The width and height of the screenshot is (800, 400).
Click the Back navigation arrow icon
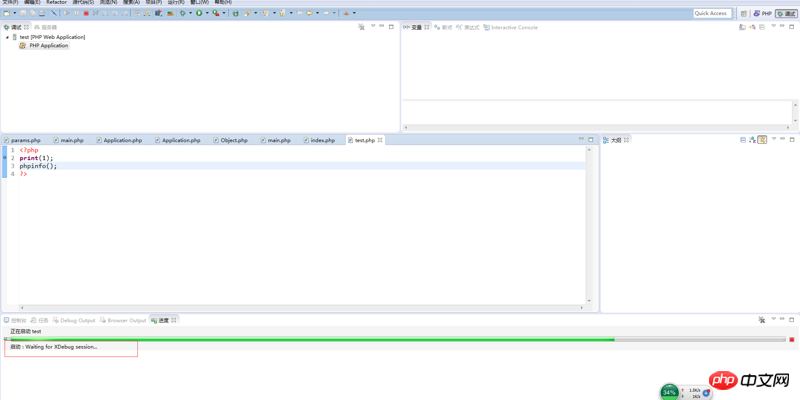point(309,13)
